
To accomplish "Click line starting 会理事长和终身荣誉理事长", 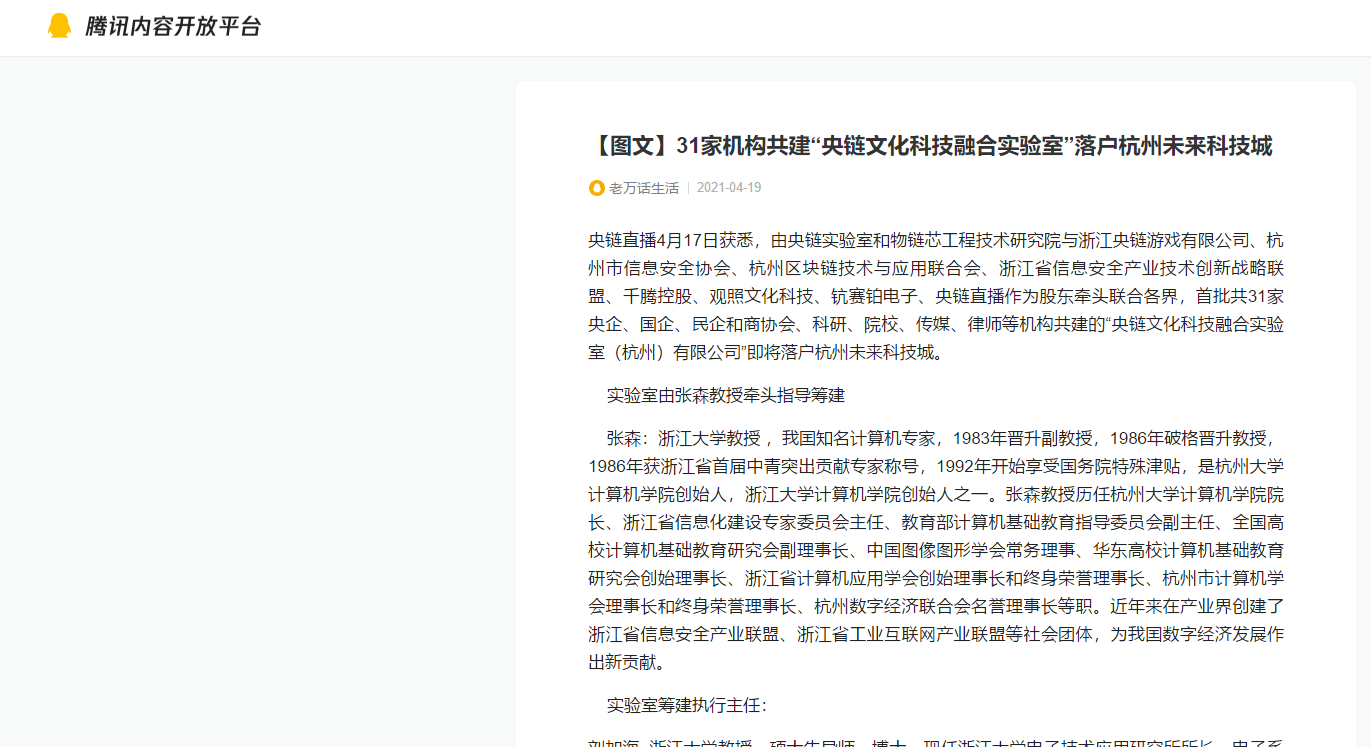I will pos(936,606).
